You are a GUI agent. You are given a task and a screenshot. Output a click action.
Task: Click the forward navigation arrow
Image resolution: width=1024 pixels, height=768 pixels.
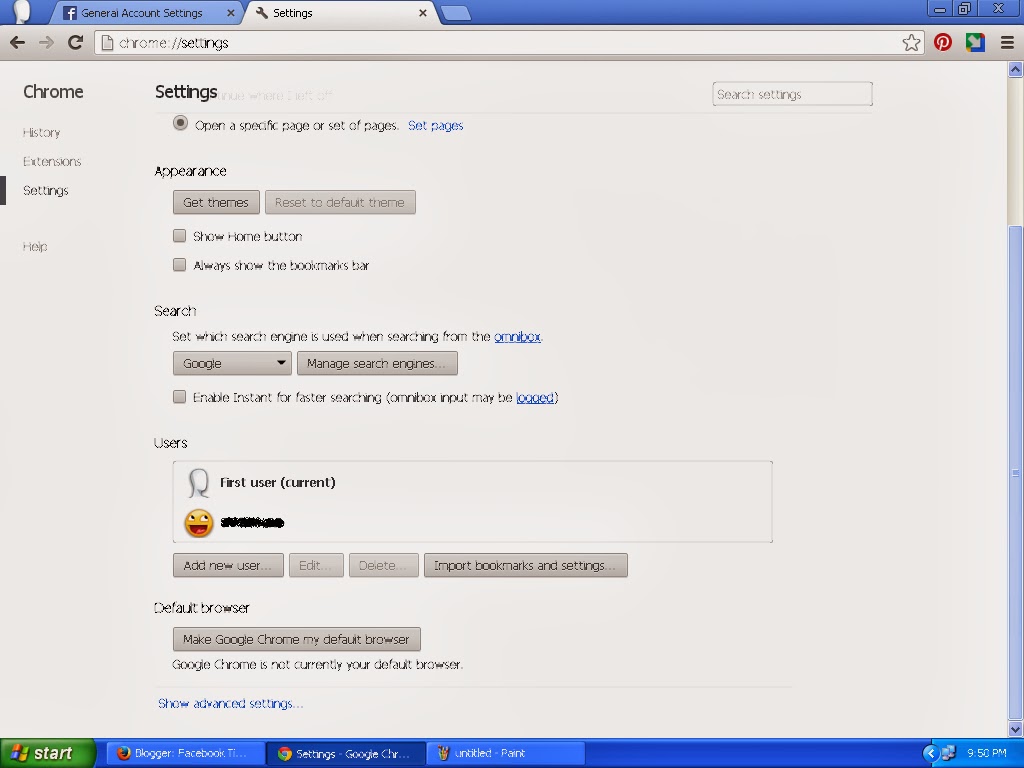[x=46, y=43]
